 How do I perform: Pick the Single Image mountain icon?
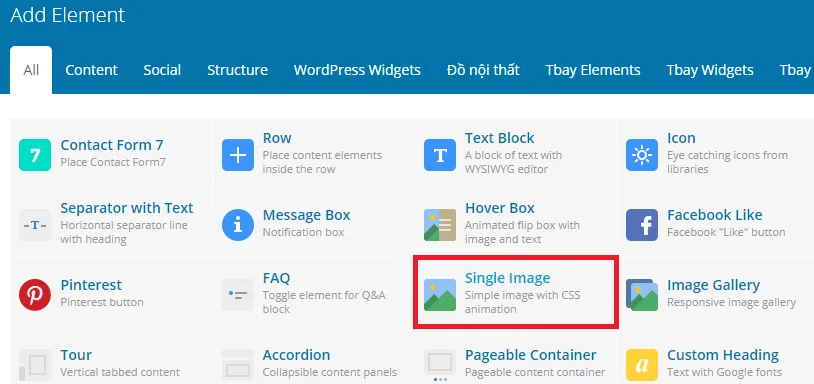pyautogui.click(x=440, y=295)
